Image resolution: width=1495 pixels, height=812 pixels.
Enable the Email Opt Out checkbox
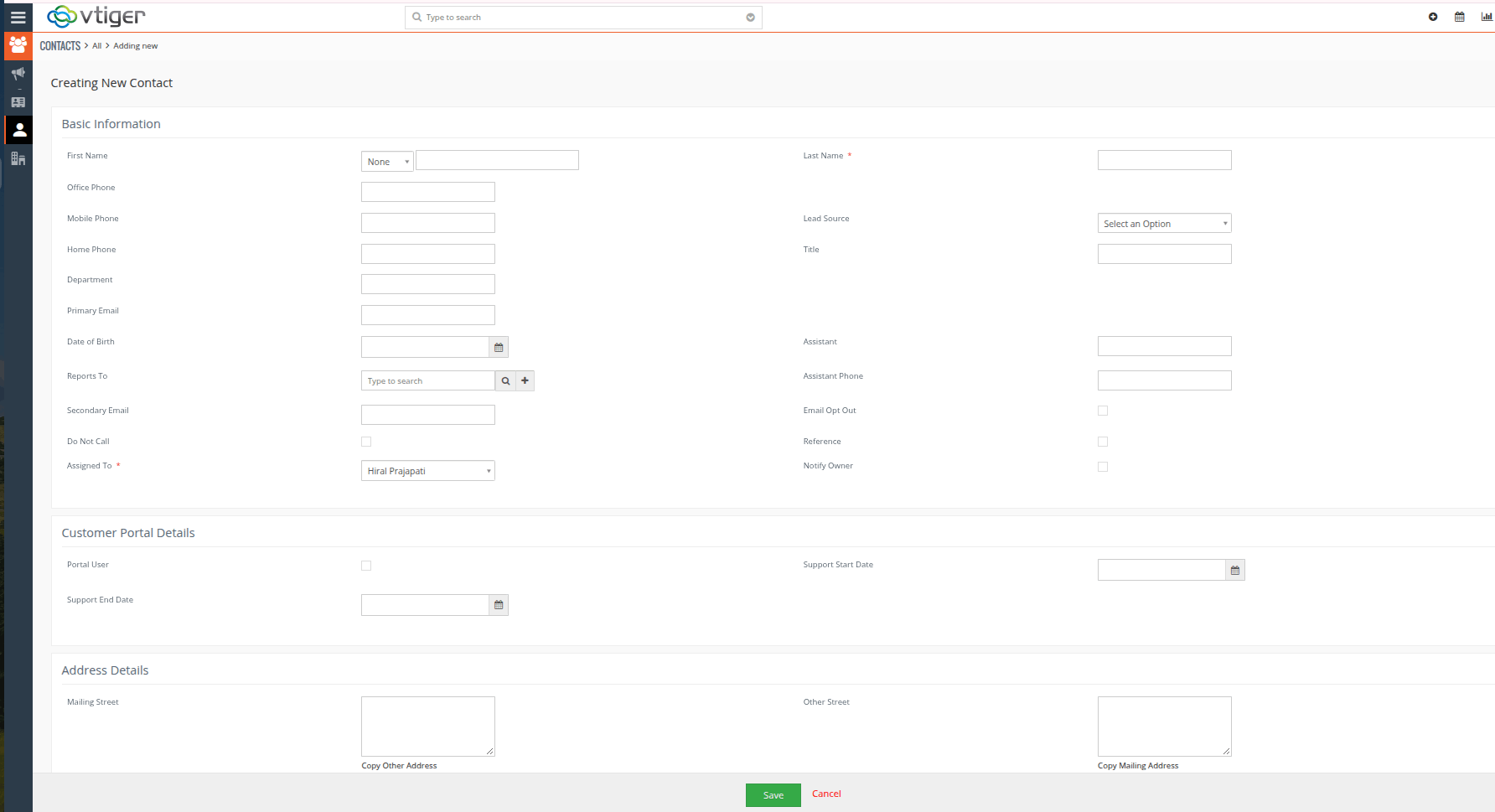coord(1103,411)
